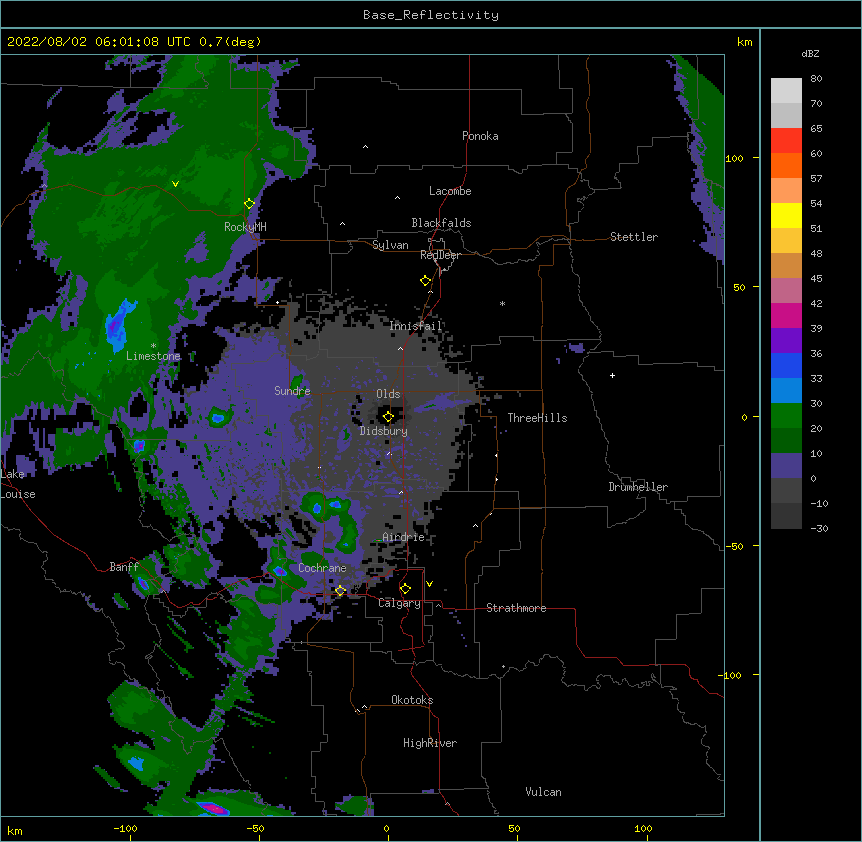
Task: Click the Vulcan town label
Action: pyautogui.click(x=543, y=792)
